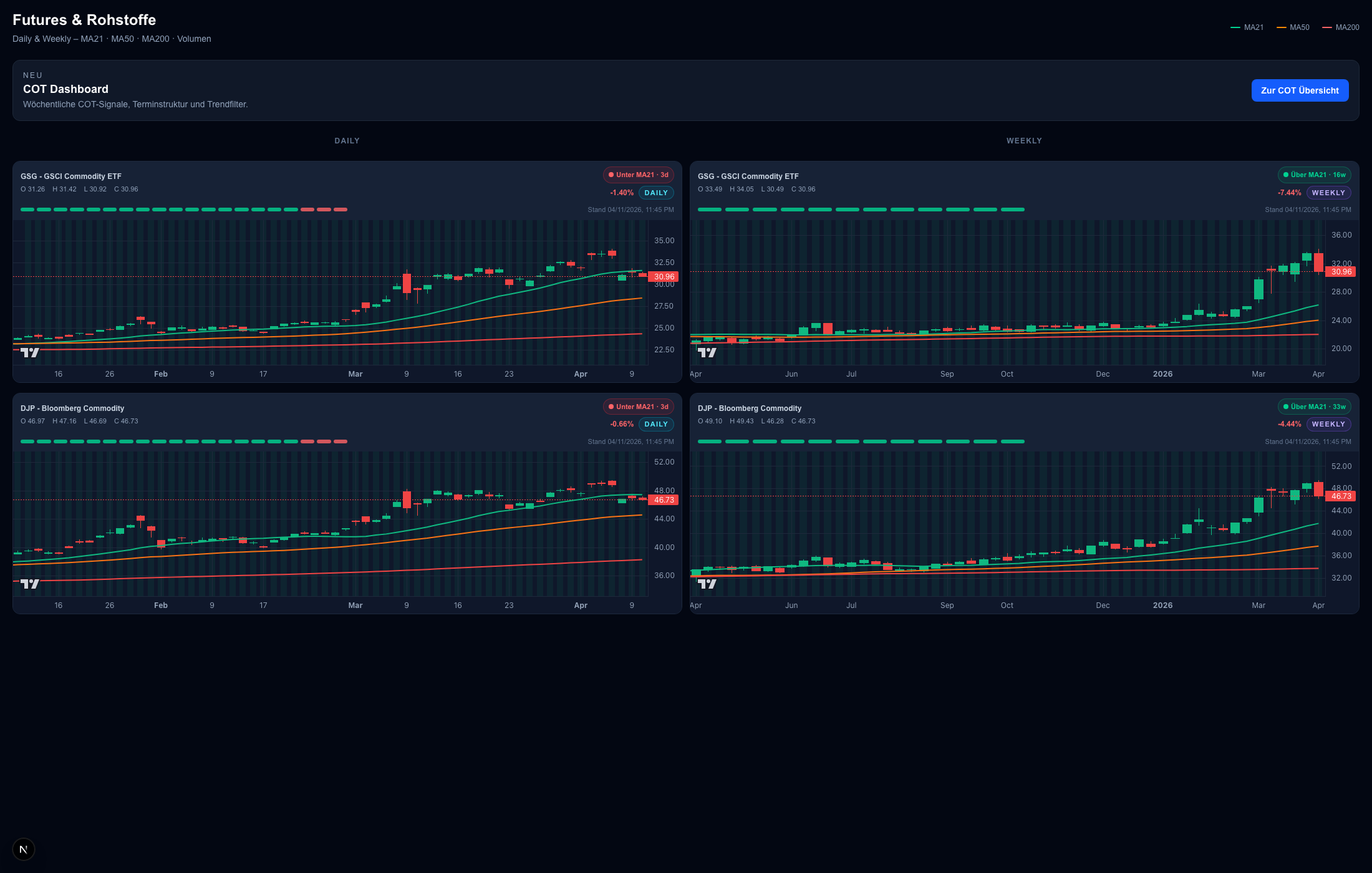Click the DJP weekly chart title
The width and height of the screenshot is (1372, 873).
click(750, 408)
